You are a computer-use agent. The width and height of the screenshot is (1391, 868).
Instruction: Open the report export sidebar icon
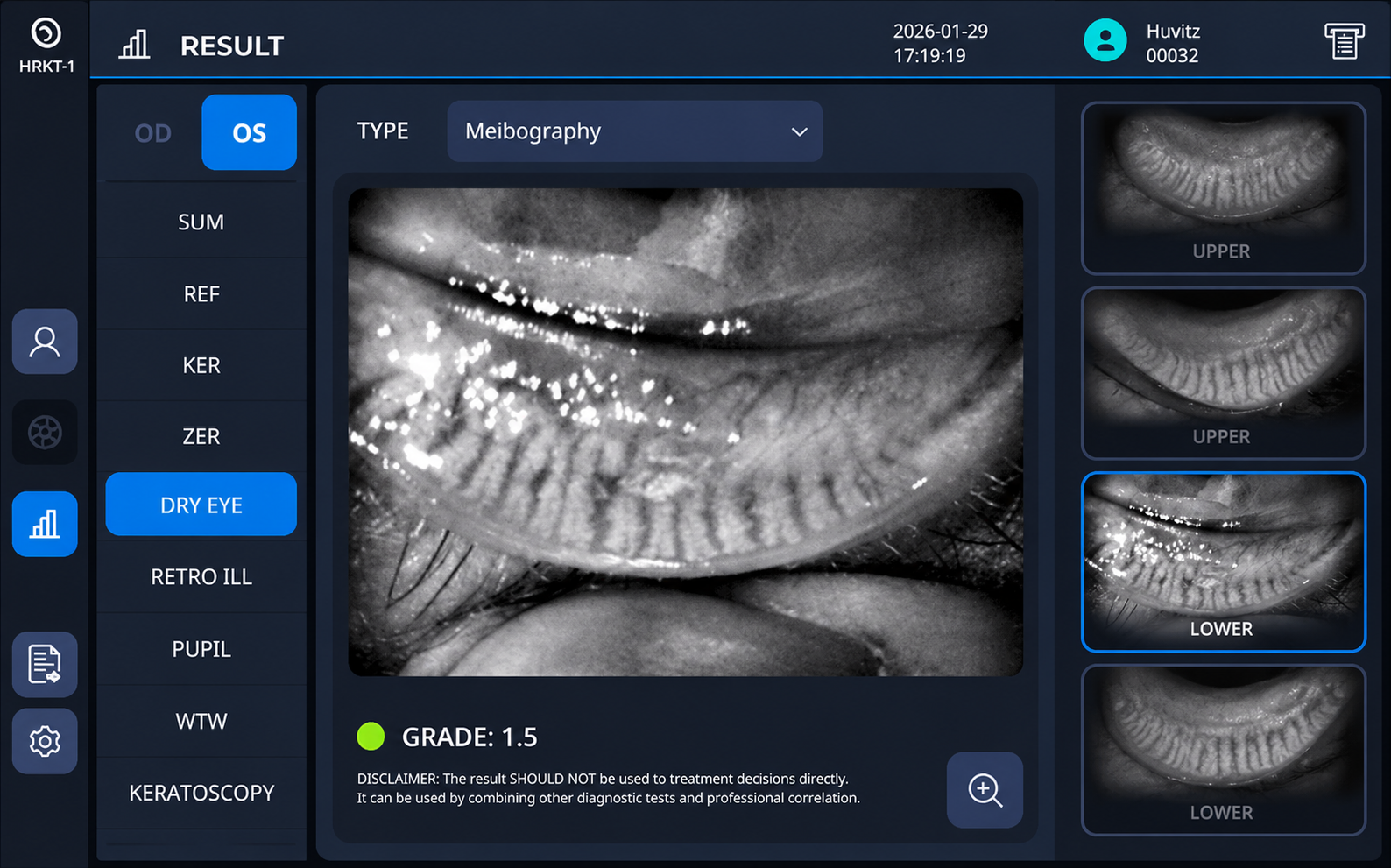45,664
